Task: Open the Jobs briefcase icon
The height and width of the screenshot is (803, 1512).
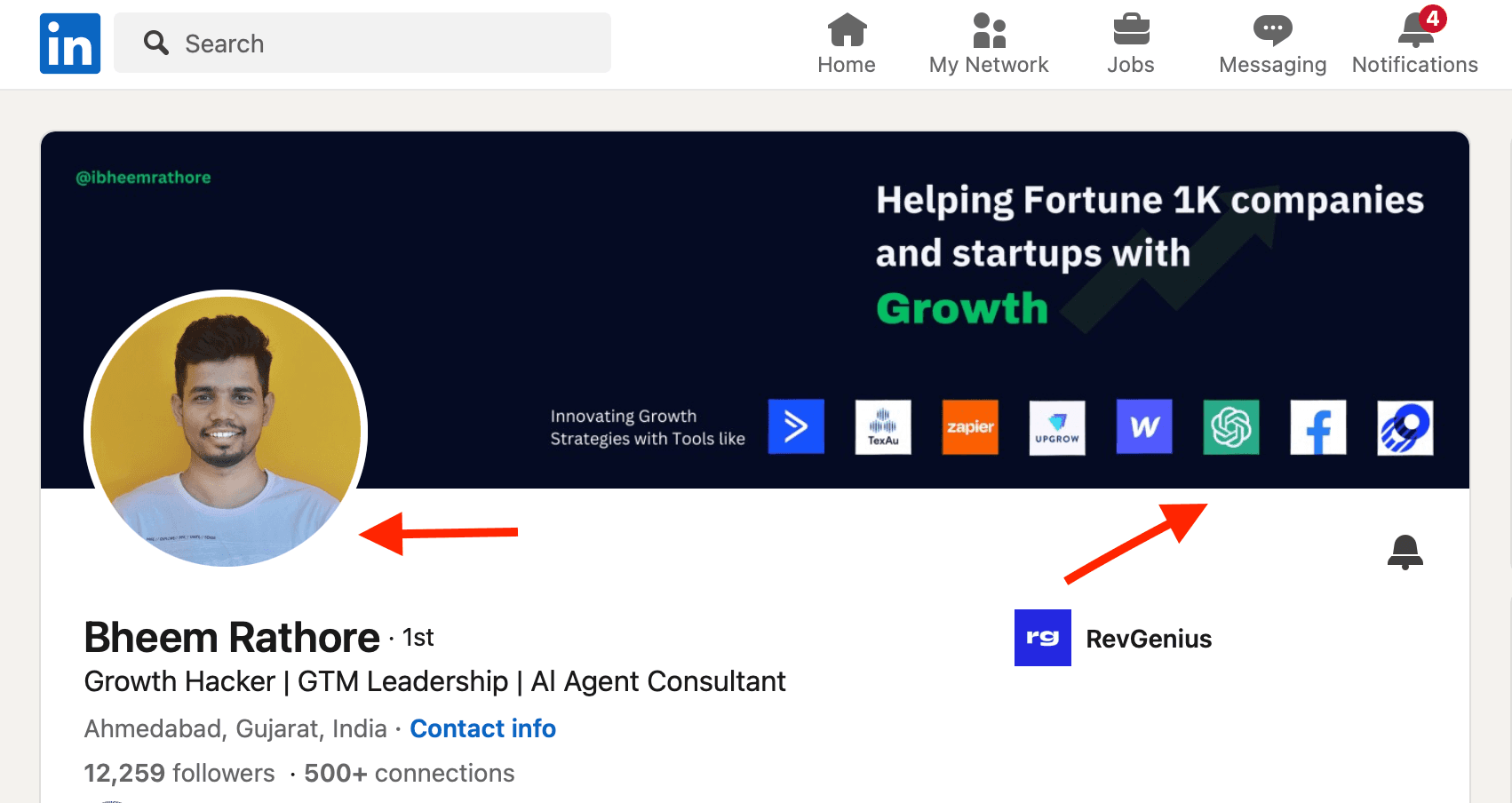Action: [1131, 31]
